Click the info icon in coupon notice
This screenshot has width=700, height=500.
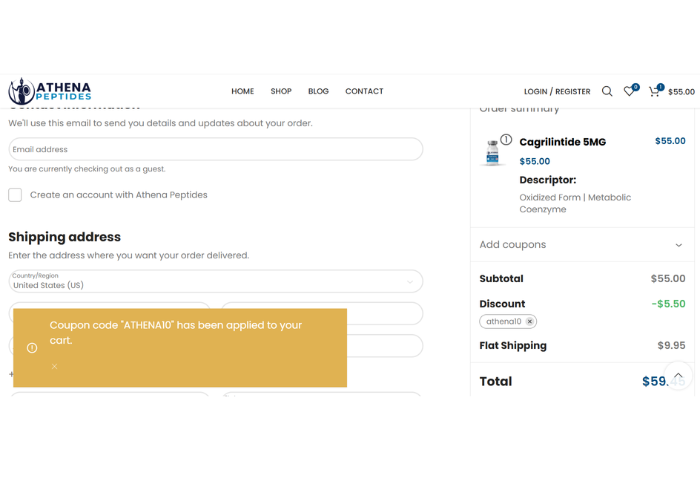click(32, 348)
